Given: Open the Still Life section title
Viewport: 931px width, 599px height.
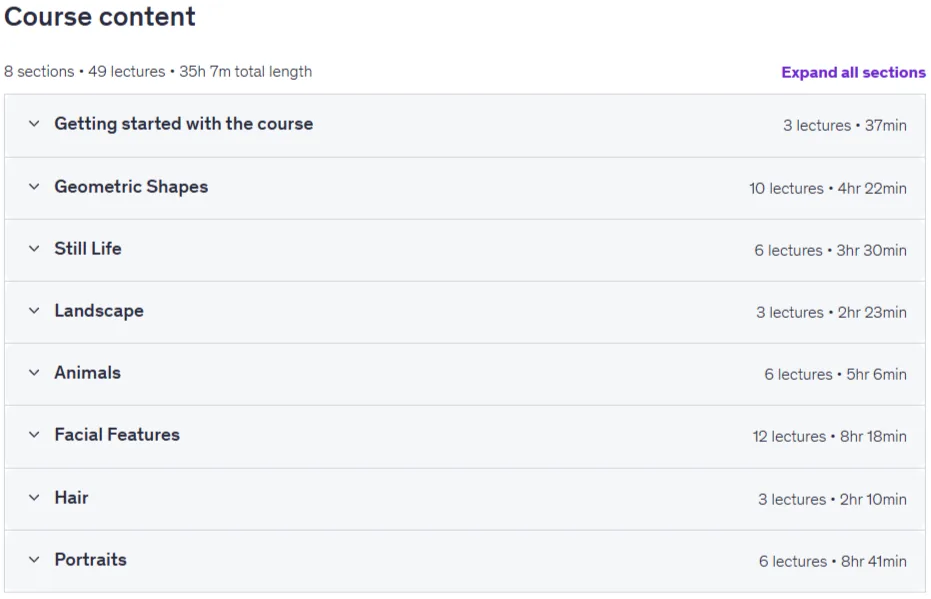Looking at the screenshot, I should (x=88, y=249).
